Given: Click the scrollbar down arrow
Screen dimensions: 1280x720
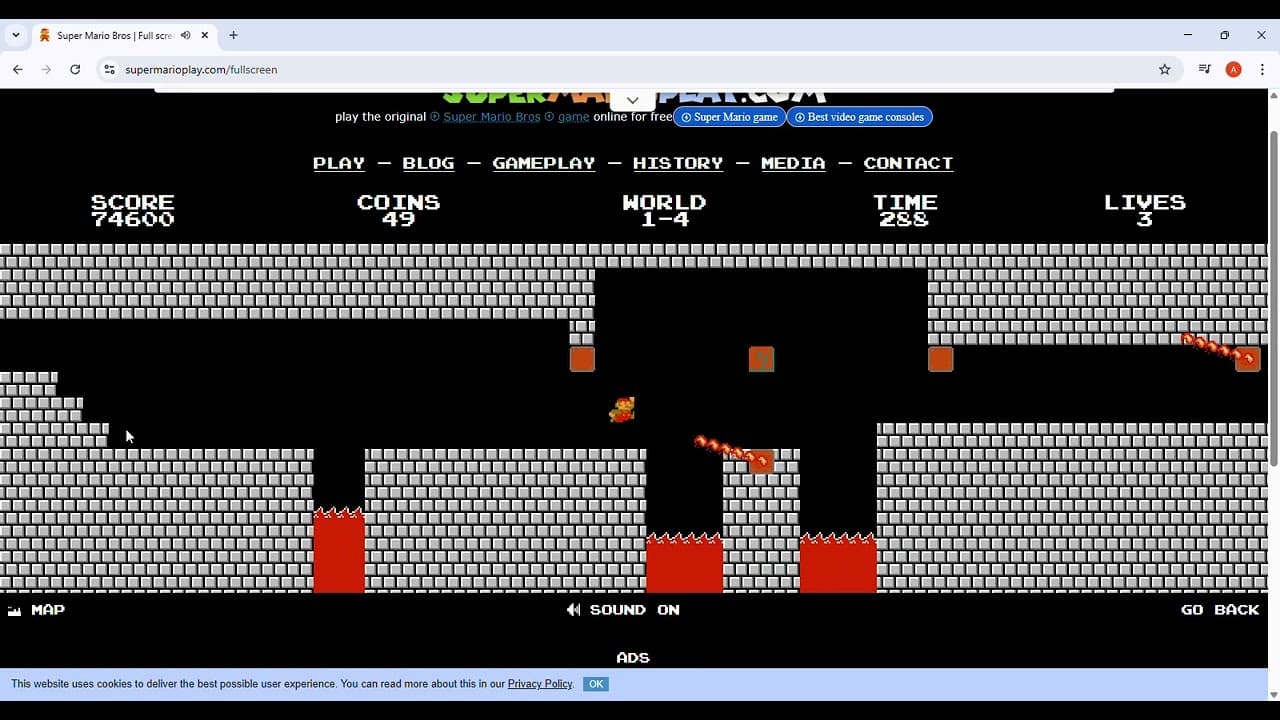Looking at the screenshot, I should 1273,694.
